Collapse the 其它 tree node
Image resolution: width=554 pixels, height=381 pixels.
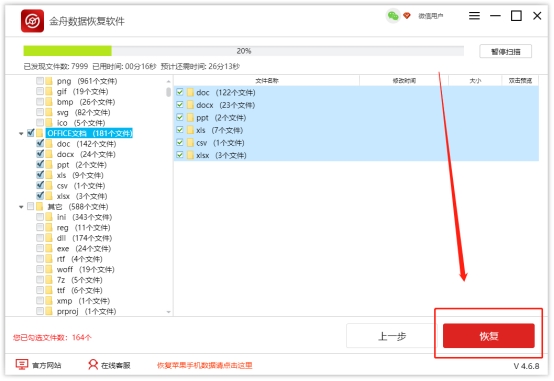tap(21, 207)
